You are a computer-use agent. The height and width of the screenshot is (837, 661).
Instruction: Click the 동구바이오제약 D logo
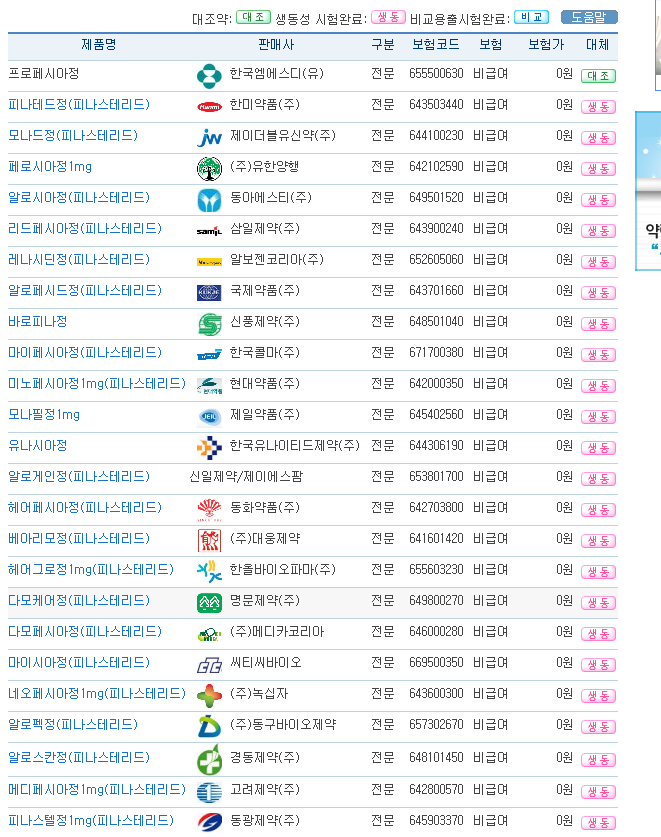(209, 727)
